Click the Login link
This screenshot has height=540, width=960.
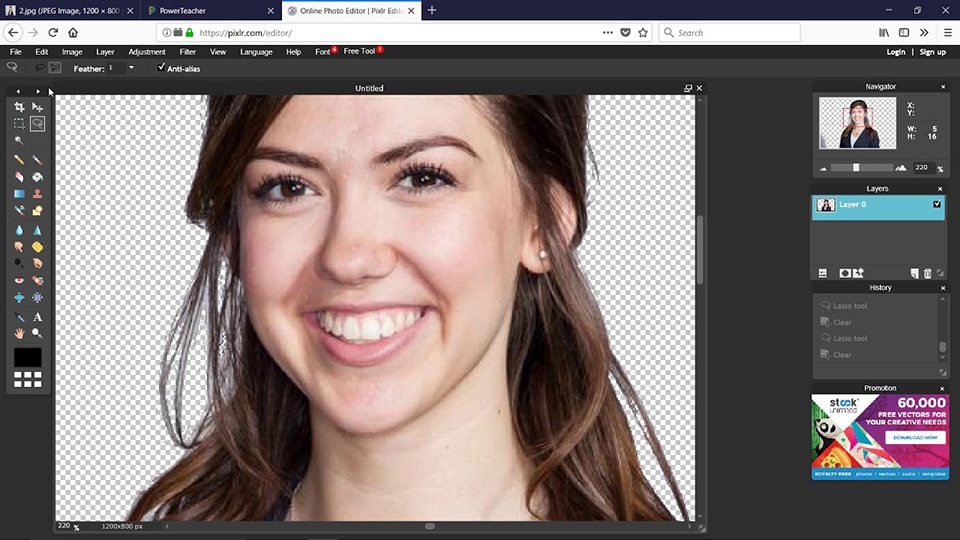click(x=895, y=52)
